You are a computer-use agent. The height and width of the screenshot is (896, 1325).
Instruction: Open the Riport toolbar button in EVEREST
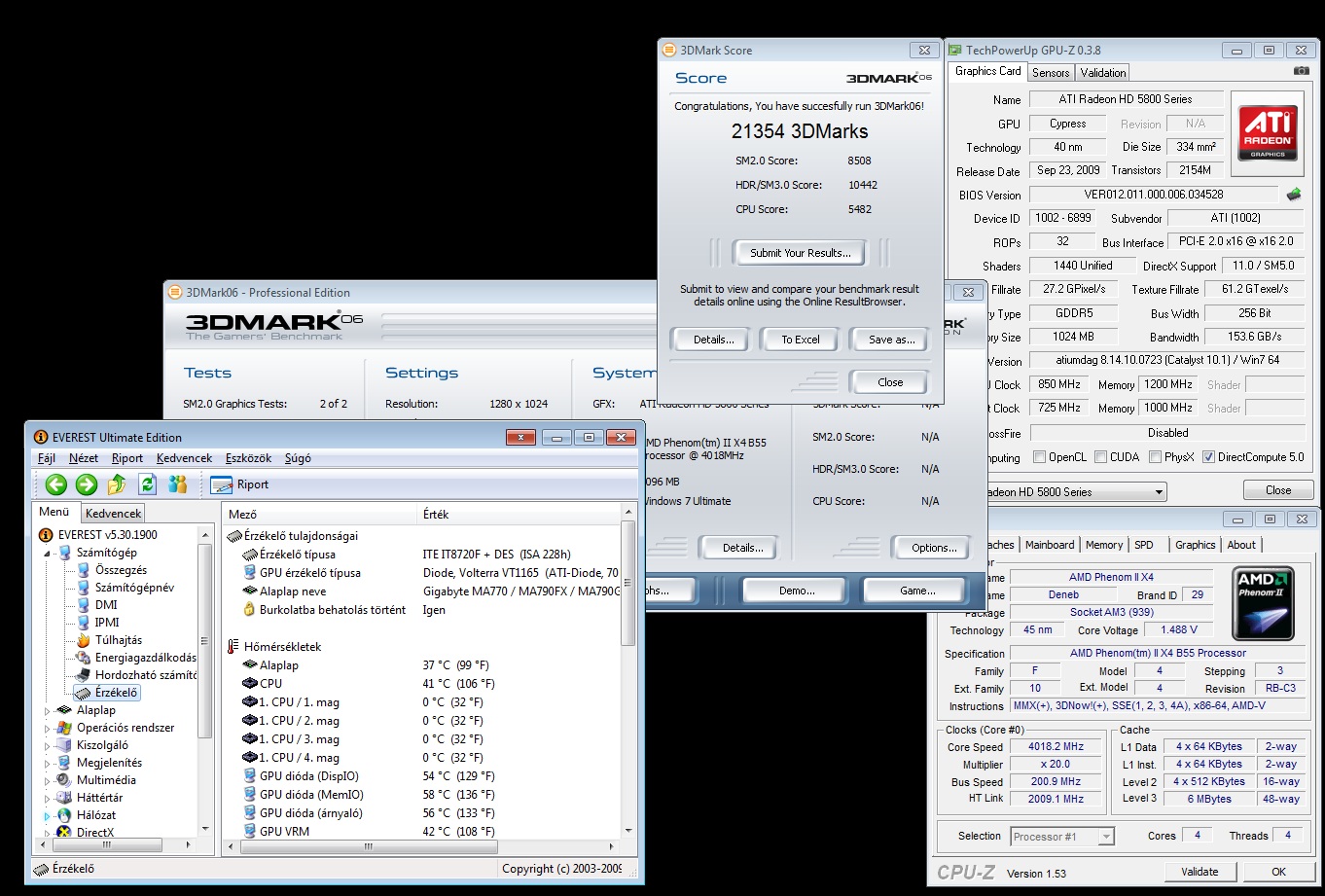point(239,484)
